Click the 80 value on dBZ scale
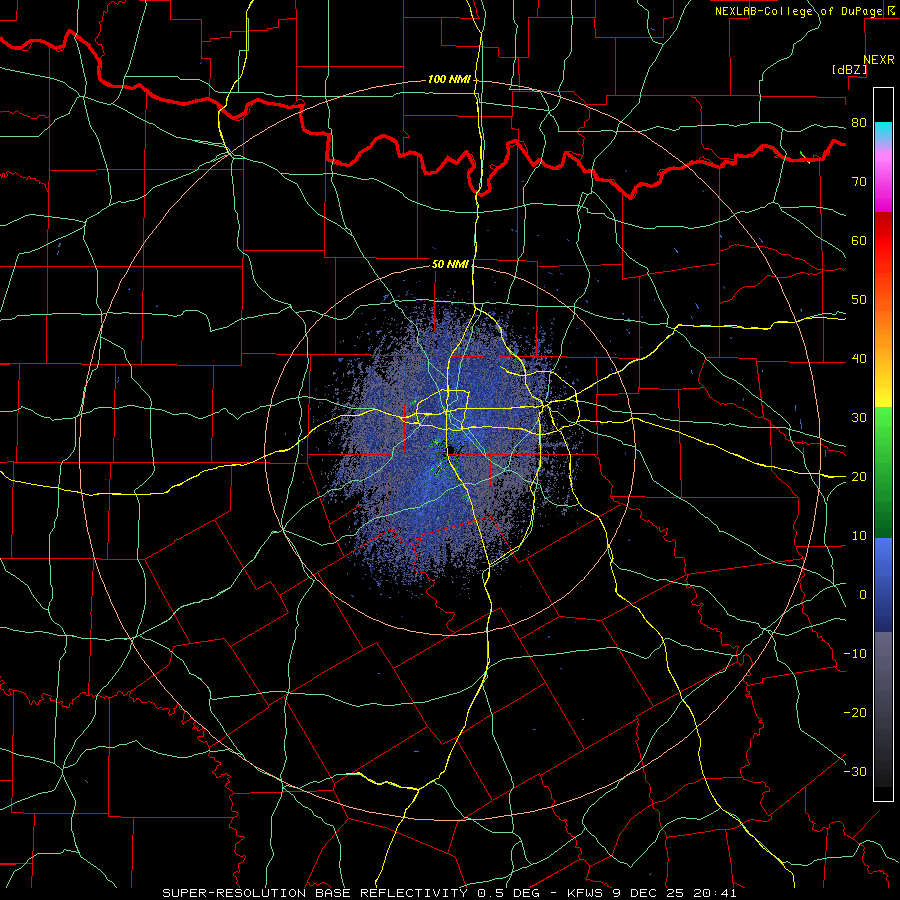900x900 pixels. [x=859, y=123]
